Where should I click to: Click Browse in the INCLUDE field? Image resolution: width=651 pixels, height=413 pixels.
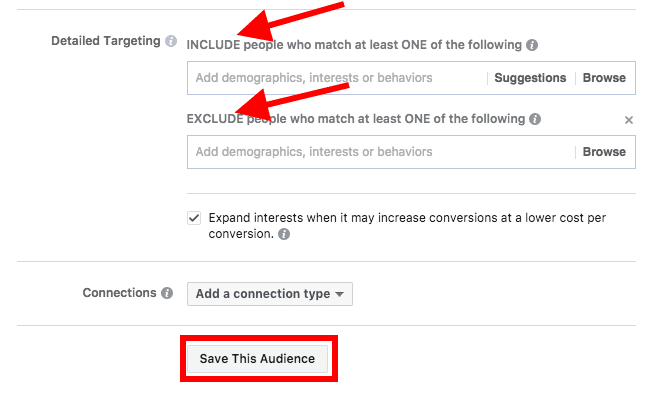pos(604,78)
